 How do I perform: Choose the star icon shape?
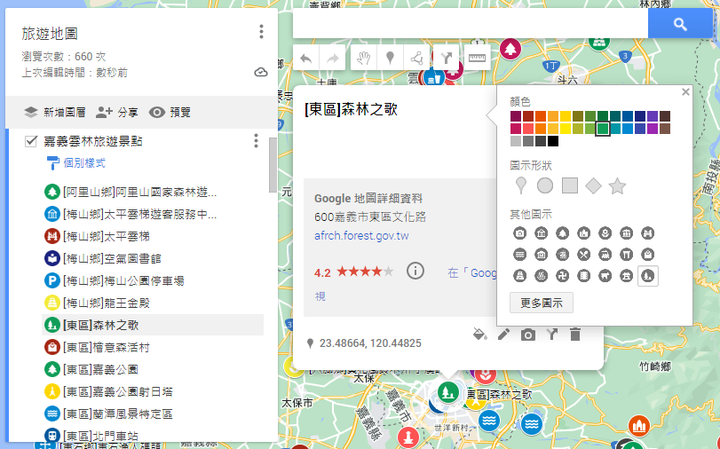[617, 186]
